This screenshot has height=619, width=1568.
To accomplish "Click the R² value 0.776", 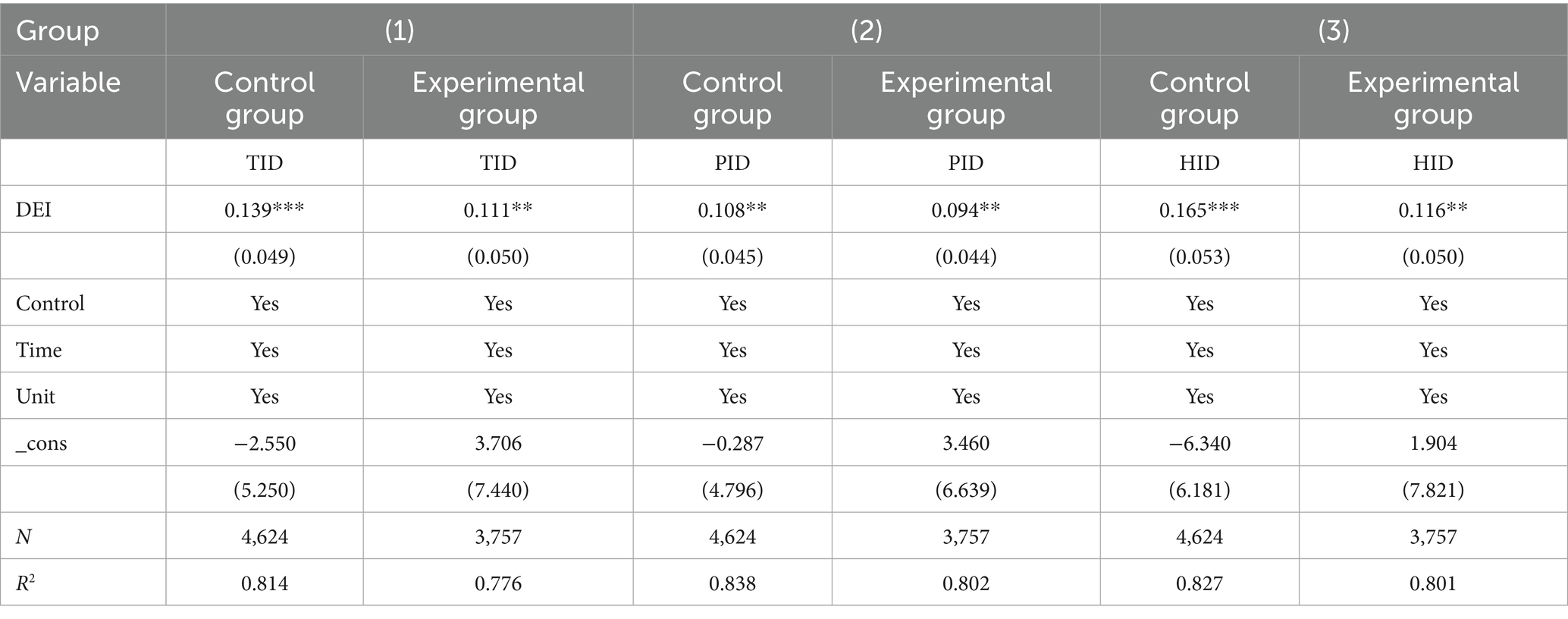I will tap(498, 583).
